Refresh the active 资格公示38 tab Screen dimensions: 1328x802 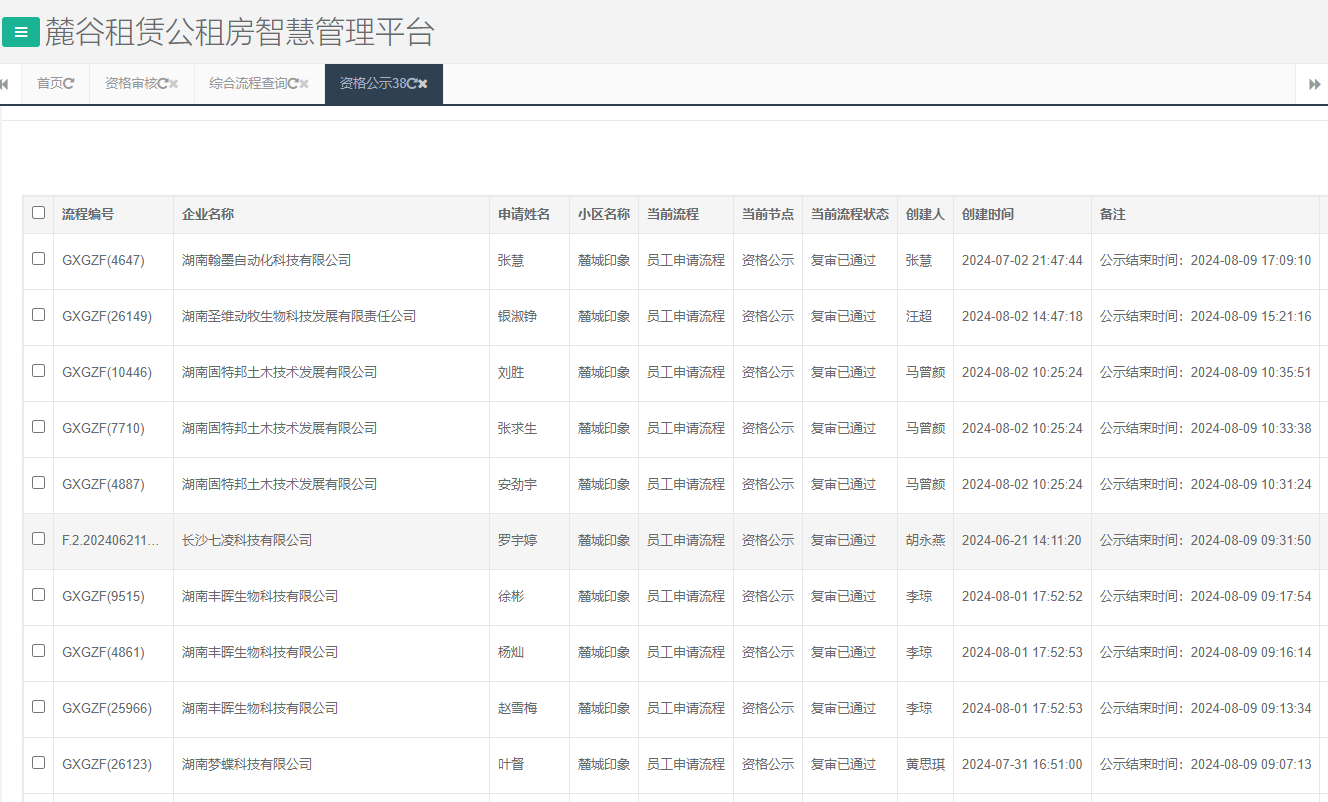click(x=410, y=83)
